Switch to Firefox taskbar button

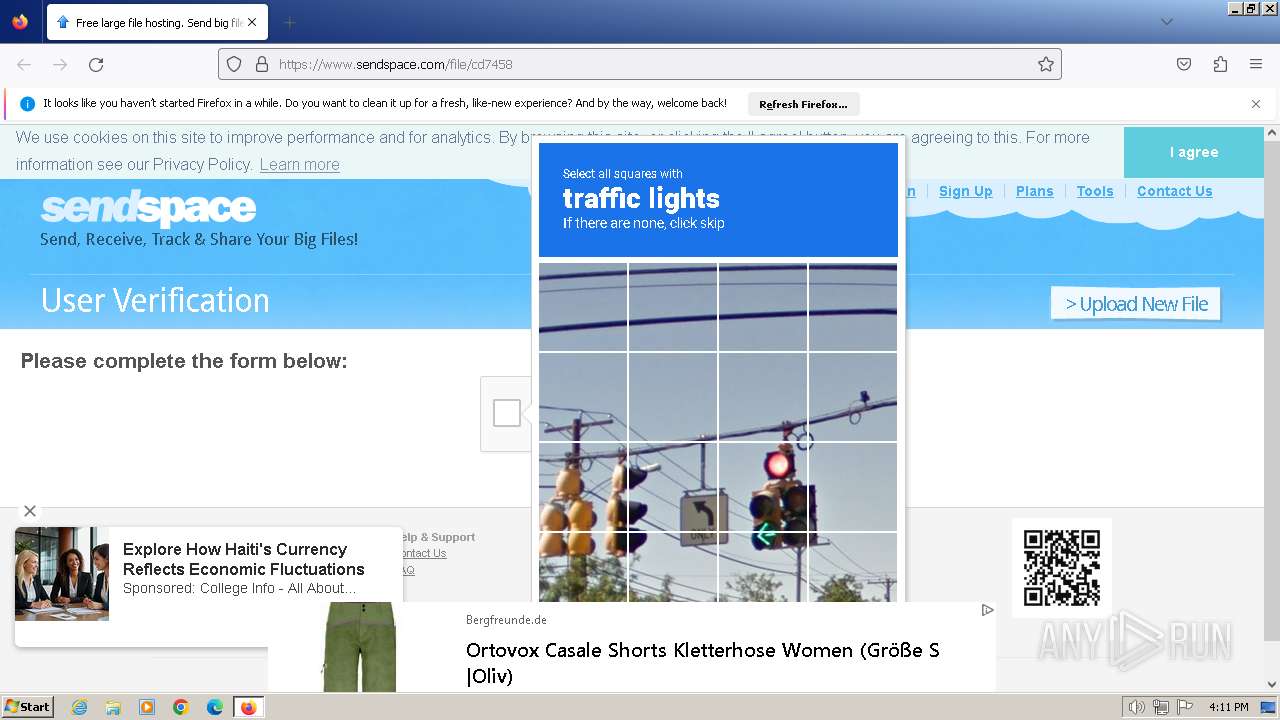pyautogui.click(x=249, y=707)
